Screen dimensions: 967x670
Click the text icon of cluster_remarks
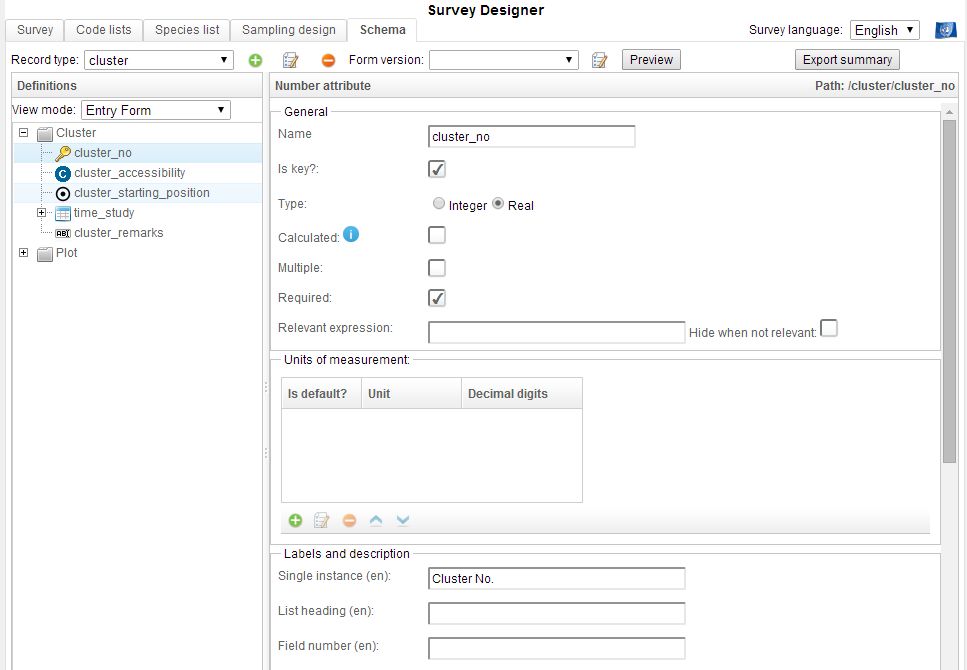click(63, 233)
